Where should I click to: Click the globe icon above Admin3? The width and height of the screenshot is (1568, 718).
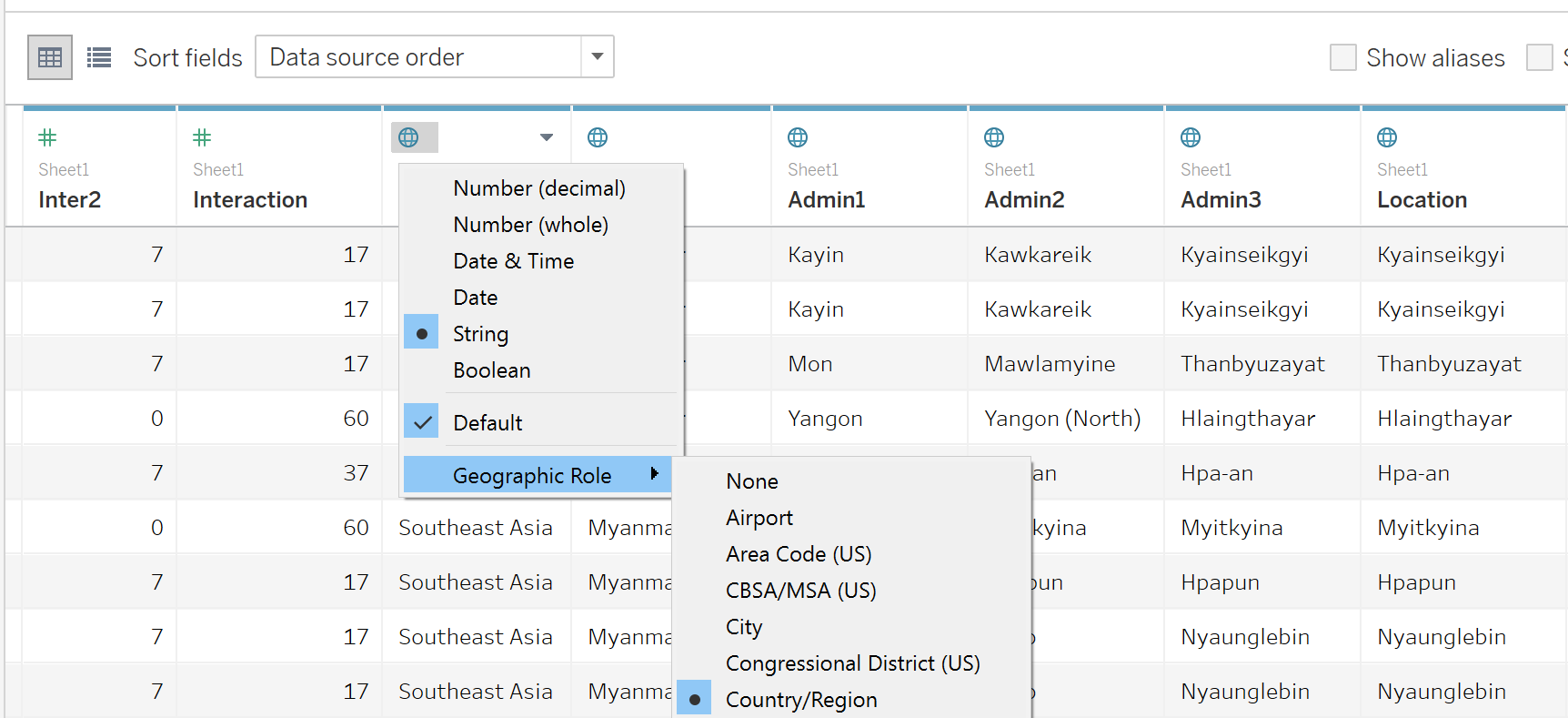pyautogui.click(x=1191, y=137)
